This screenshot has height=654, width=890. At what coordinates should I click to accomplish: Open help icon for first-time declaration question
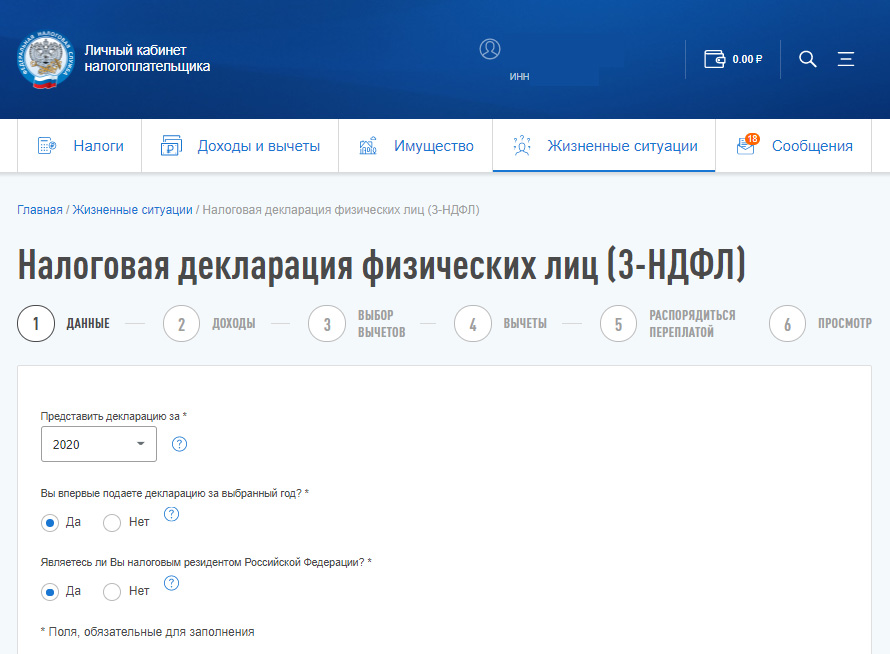(171, 514)
